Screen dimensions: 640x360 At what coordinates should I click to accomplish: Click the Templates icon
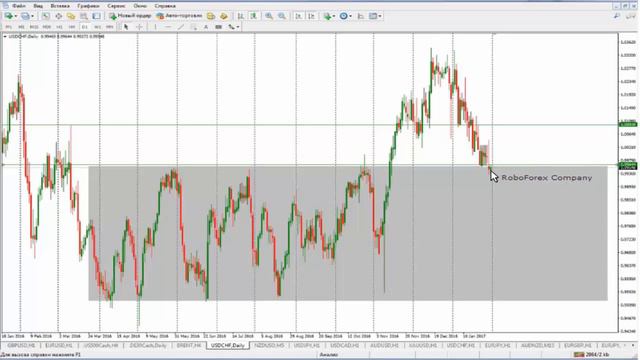[x=373, y=16]
